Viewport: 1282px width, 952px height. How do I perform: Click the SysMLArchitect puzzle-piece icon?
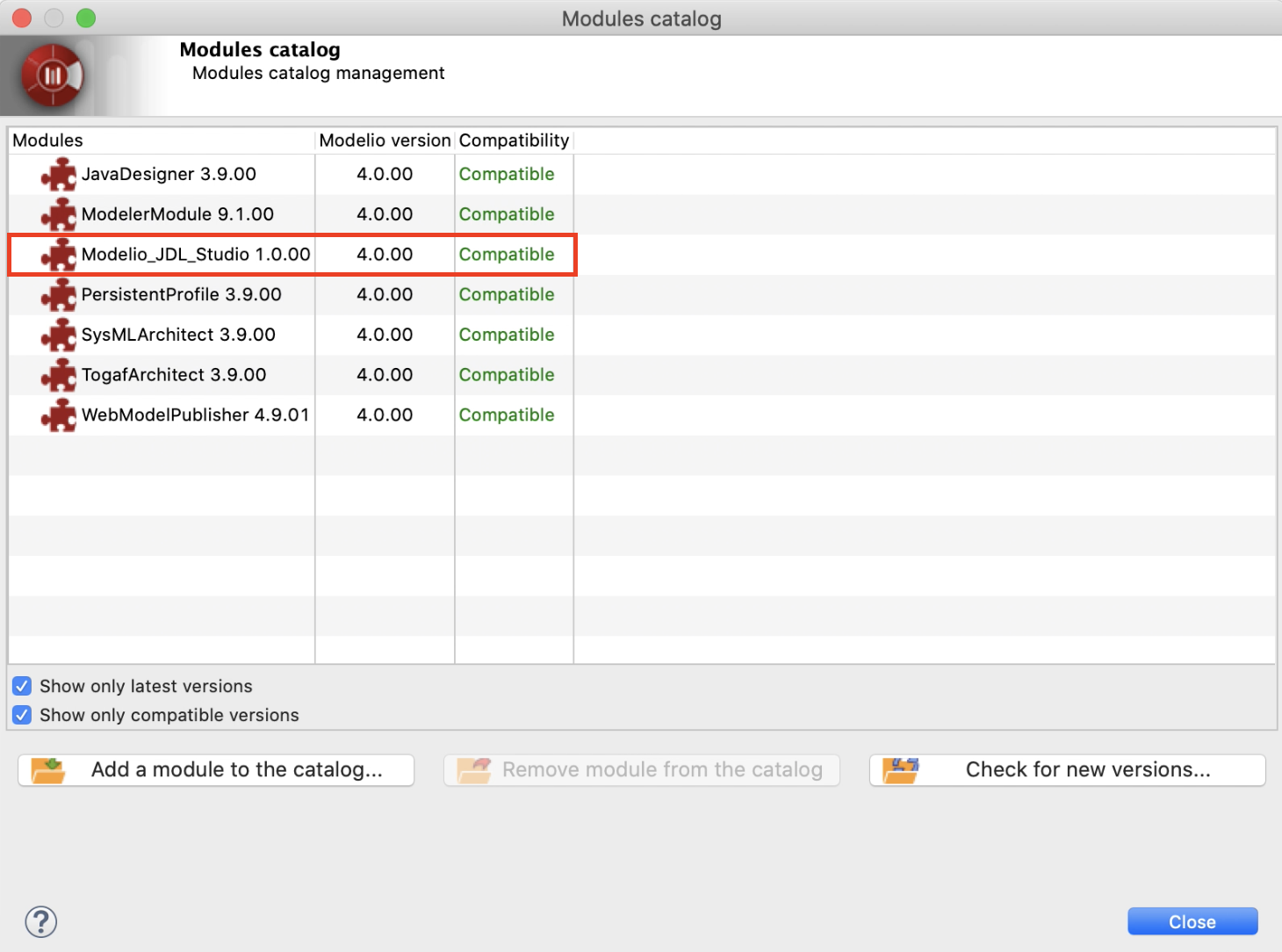pyautogui.click(x=59, y=335)
